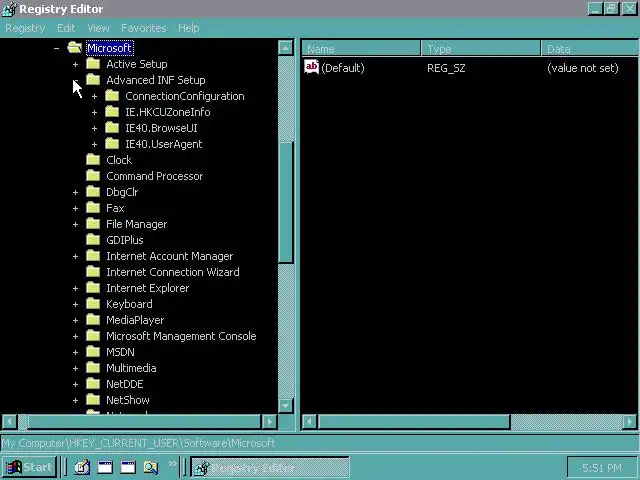Viewport: 640px width, 480px height.
Task: Expand the MediaPlayer key
Action: [x=76, y=320]
